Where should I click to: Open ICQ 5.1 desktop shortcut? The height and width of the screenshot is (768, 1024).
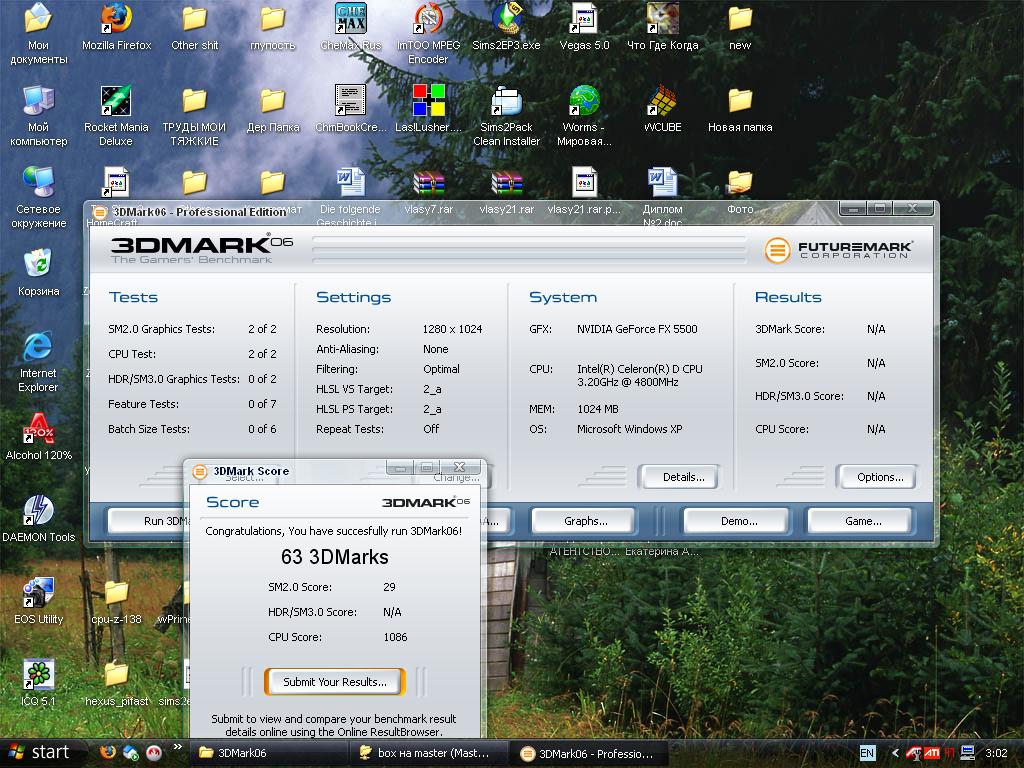pyautogui.click(x=39, y=683)
